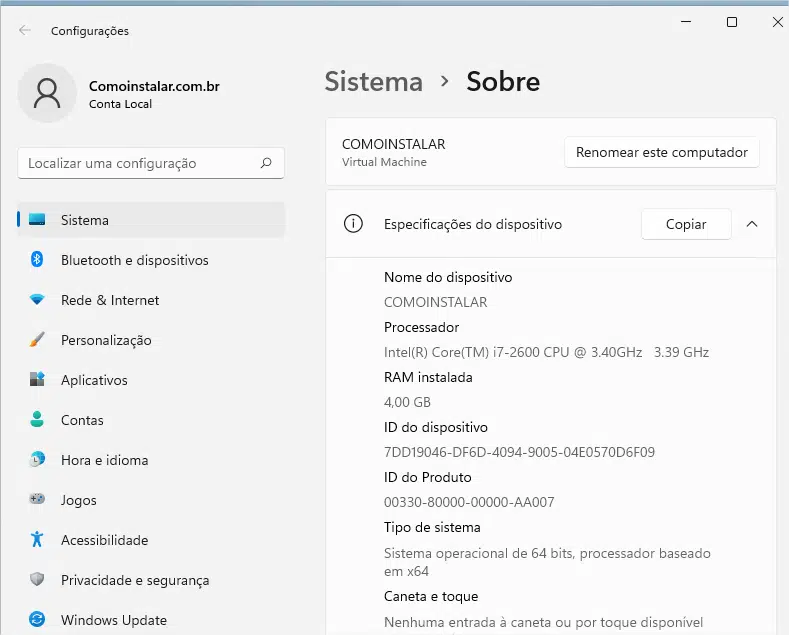The height and width of the screenshot is (635, 789).
Task: Open Jogos settings
Action: [151, 500]
